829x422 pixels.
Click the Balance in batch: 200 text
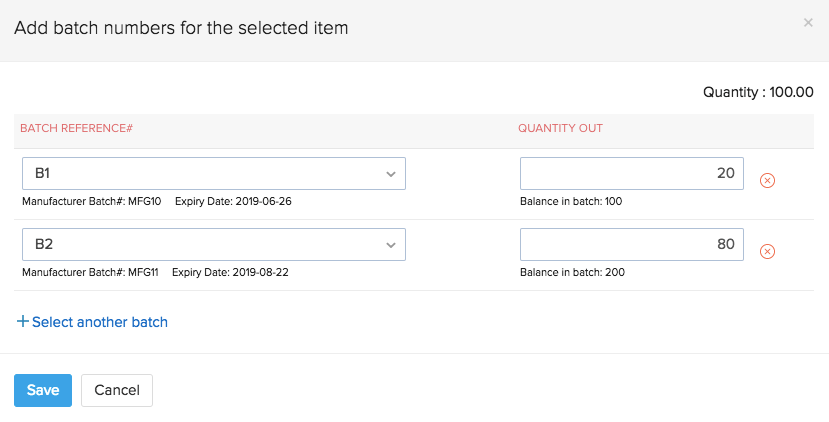[572, 272]
